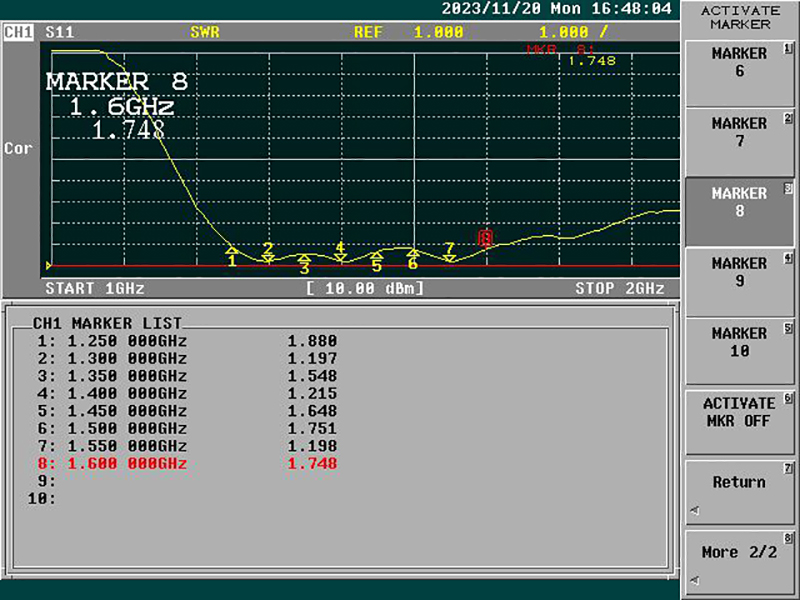Image resolution: width=800 pixels, height=600 pixels.
Task: Open More 2/2 softkey page
Action: [739, 562]
